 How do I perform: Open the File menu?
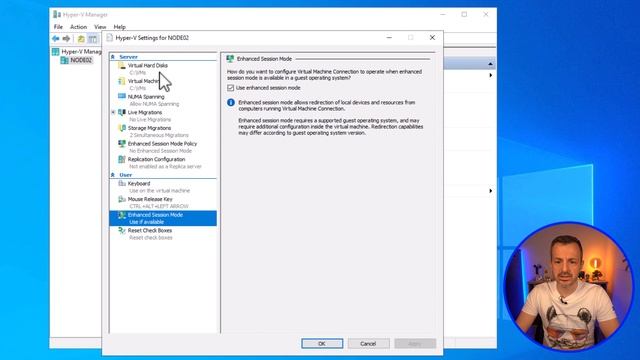[x=58, y=27]
